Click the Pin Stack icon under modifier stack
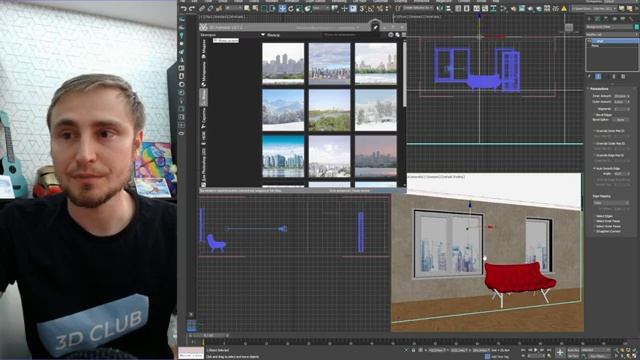Viewport: 640px width, 360px height. point(589,76)
